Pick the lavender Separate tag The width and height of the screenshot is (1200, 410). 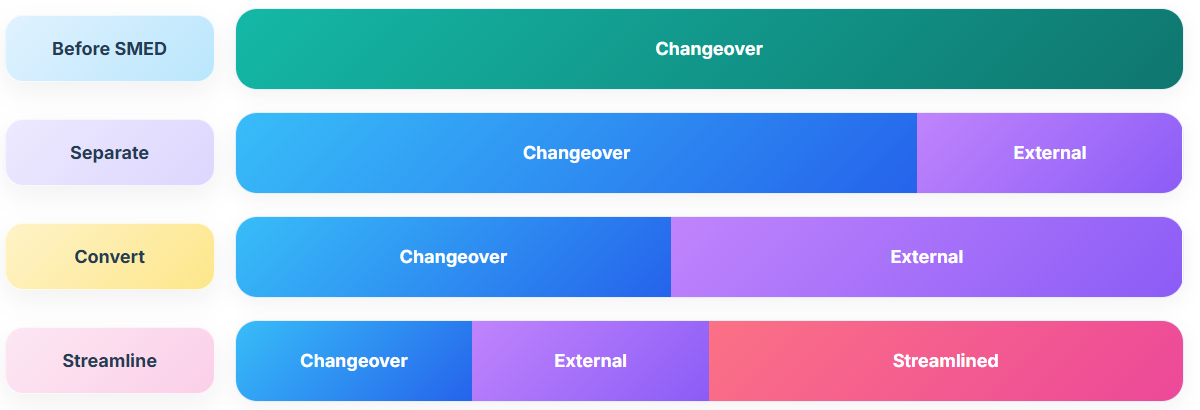coord(110,153)
